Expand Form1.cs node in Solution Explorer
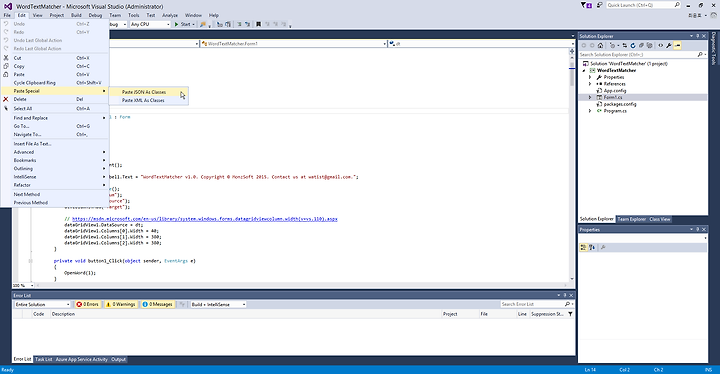720x374 pixels. (x=590, y=97)
